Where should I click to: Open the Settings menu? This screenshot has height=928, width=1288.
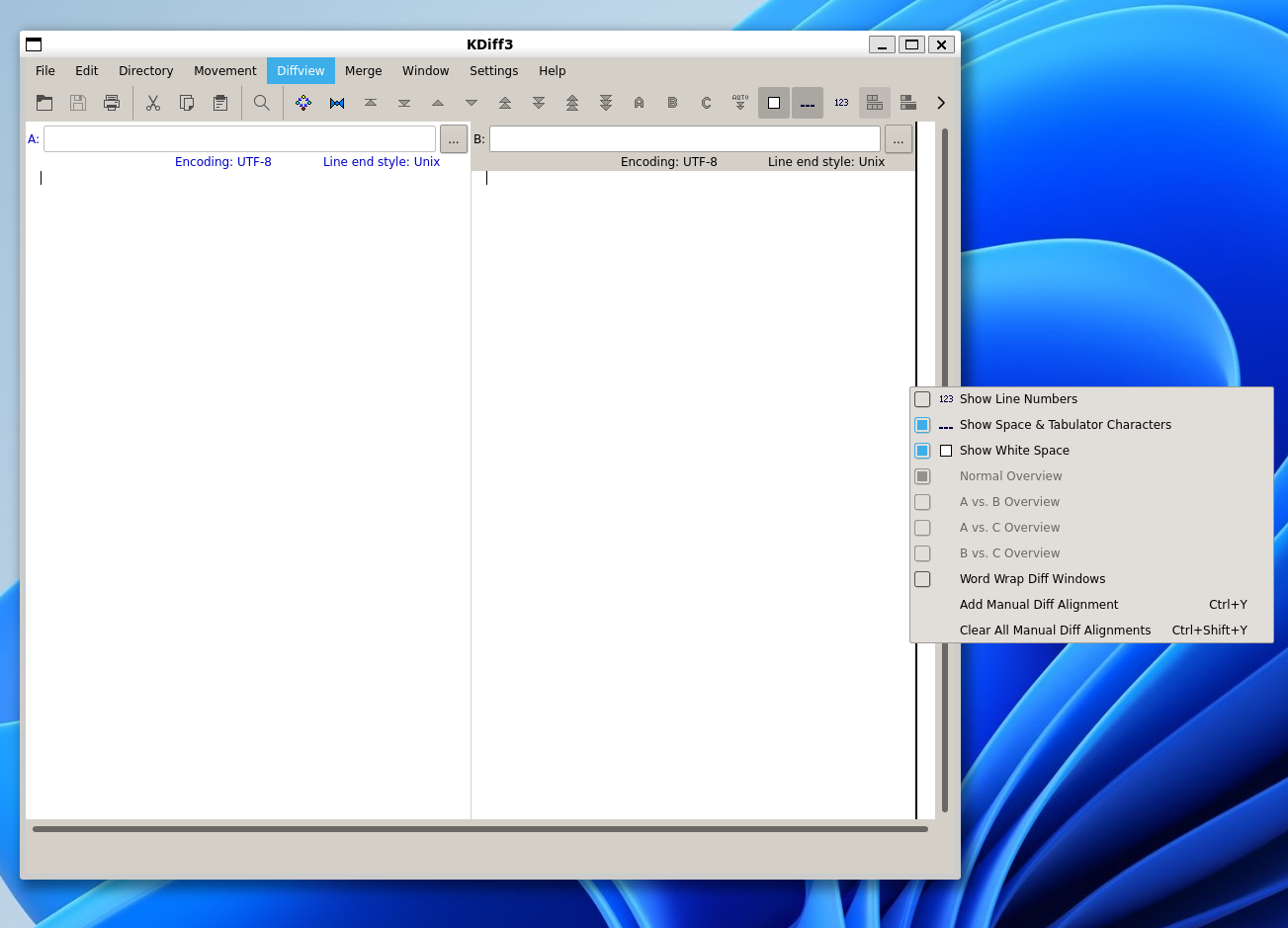click(493, 70)
